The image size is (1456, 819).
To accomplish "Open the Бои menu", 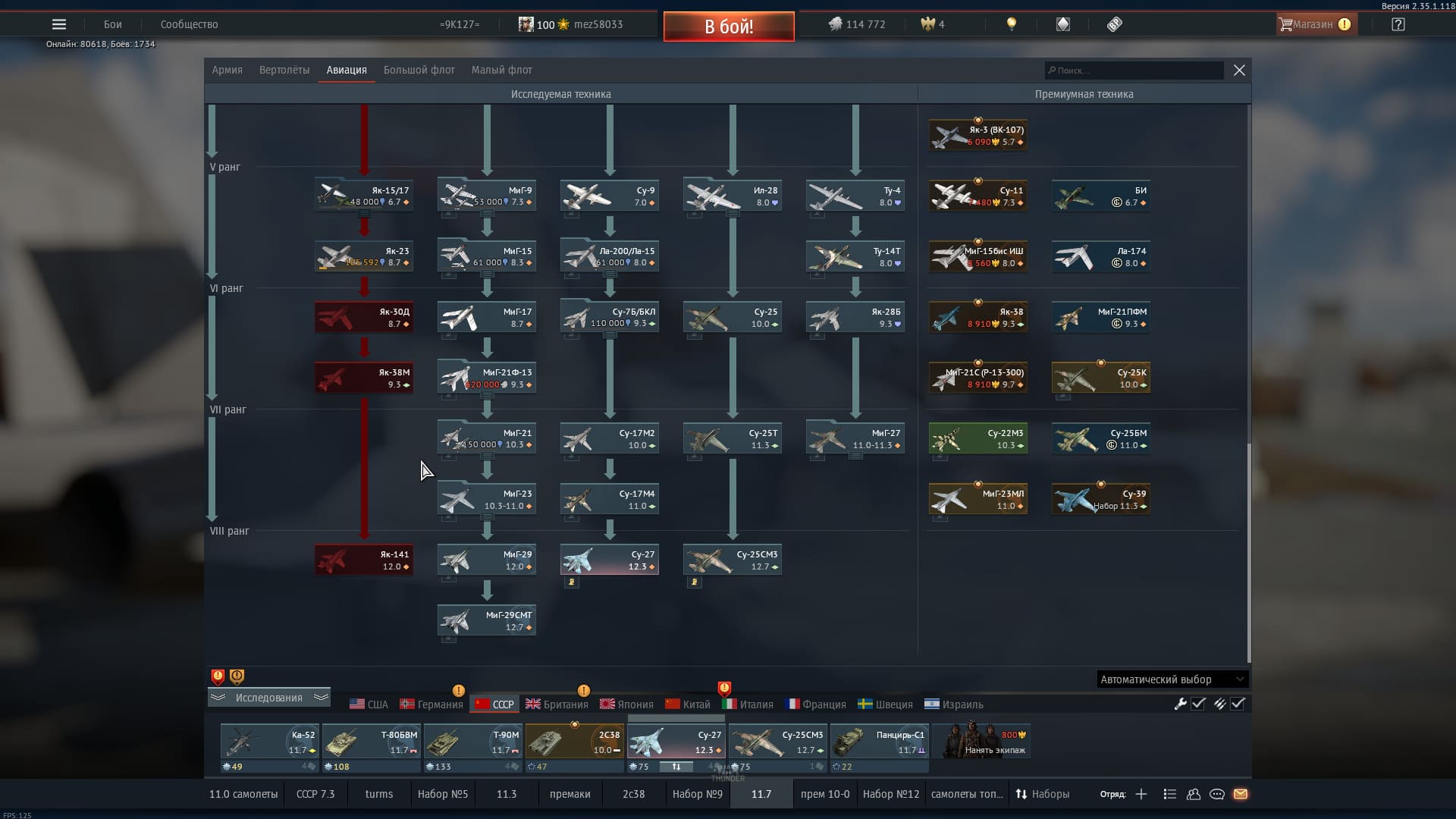I will point(113,24).
